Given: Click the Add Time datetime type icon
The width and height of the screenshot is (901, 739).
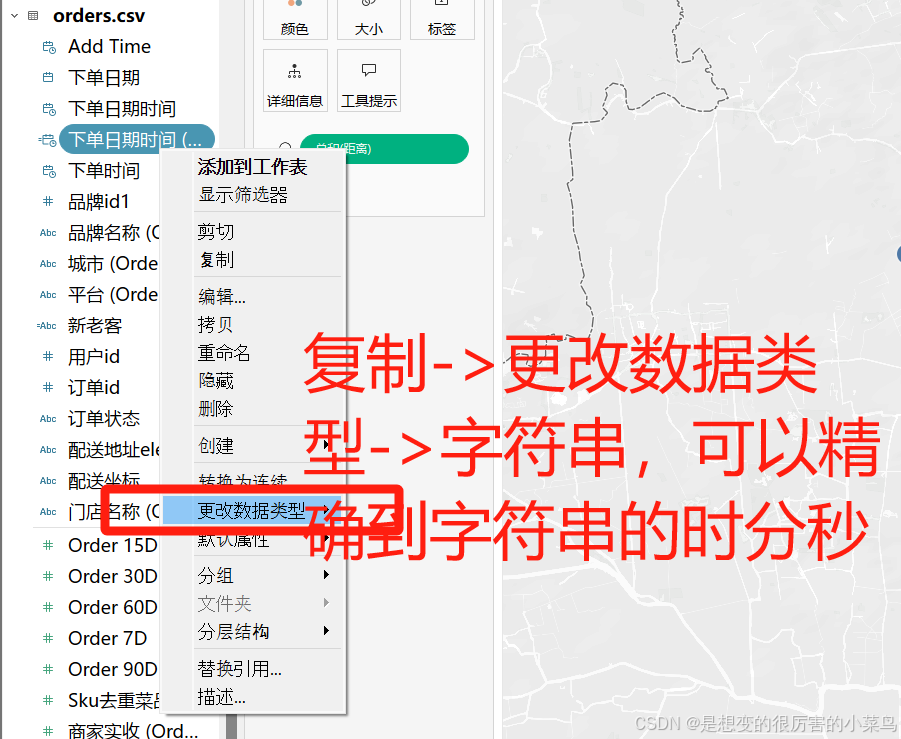Looking at the screenshot, I should [x=49, y=47].
